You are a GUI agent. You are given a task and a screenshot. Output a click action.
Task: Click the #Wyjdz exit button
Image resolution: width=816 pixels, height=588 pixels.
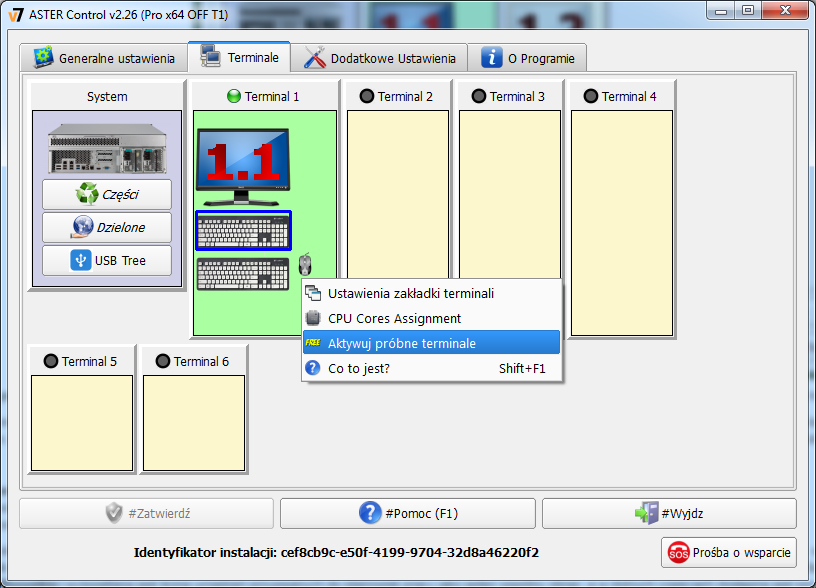coord(669,514)
